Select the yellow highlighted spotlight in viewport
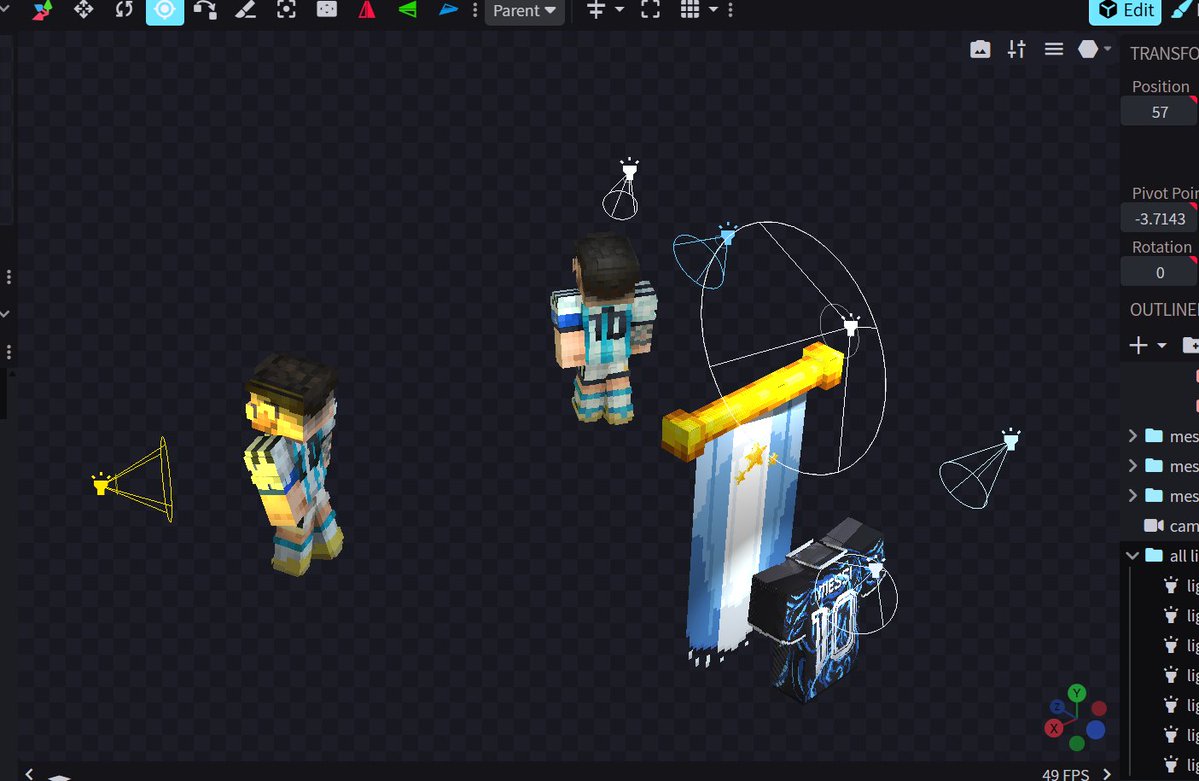Image resolution: width=1199 pixels, height=781 pixels. 101,483
